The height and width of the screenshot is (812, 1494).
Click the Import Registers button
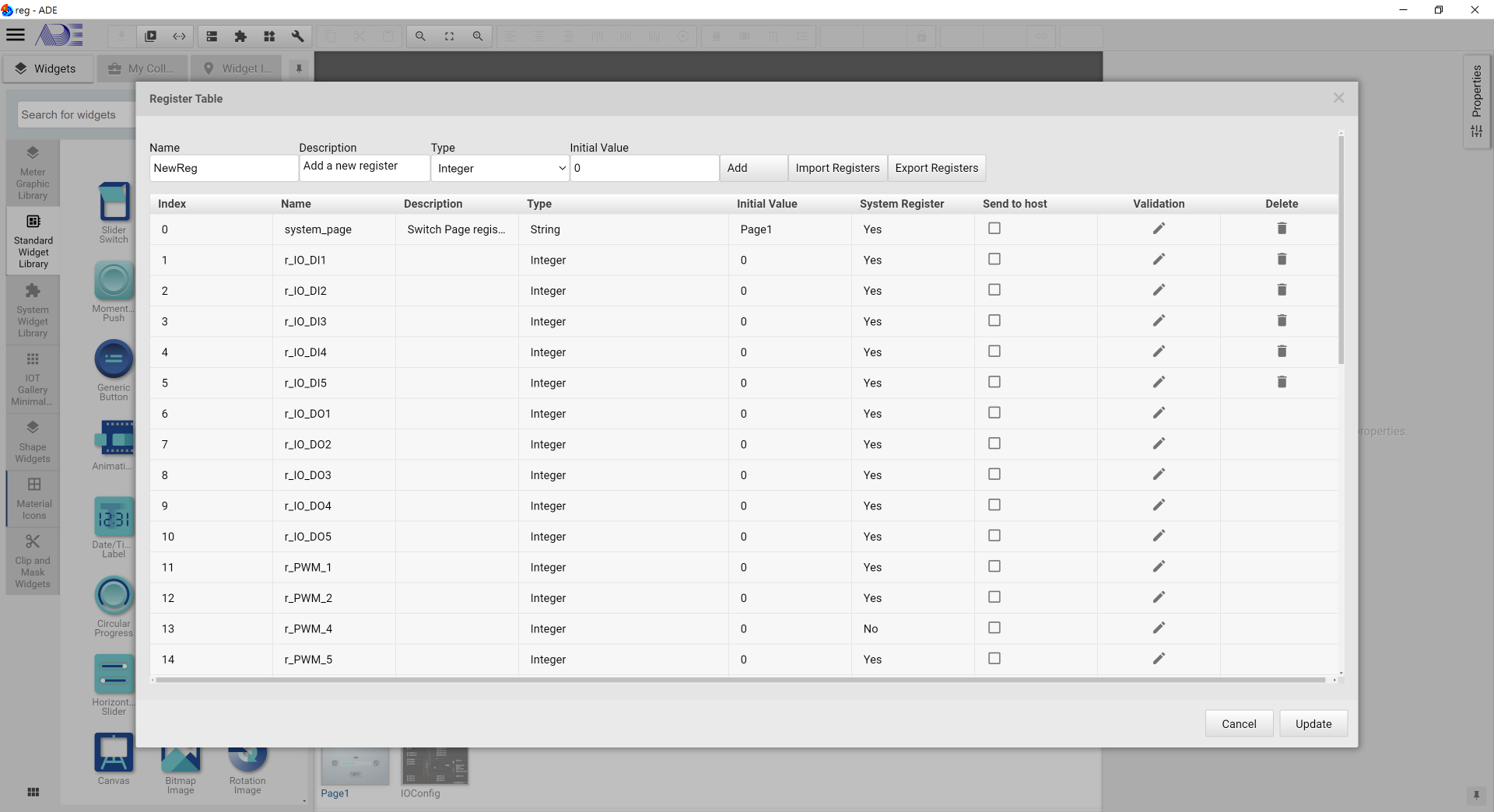pos(837,168)
